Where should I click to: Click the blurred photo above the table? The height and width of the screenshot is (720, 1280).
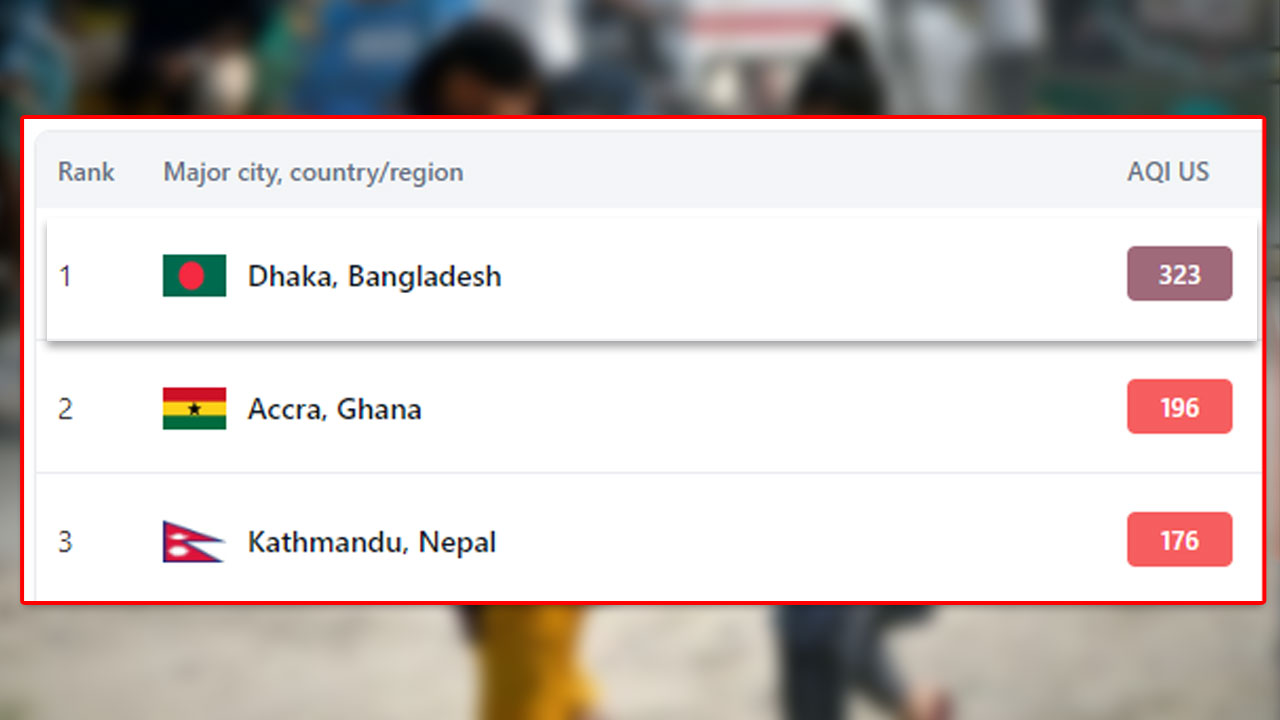click(x=640, y=57)
